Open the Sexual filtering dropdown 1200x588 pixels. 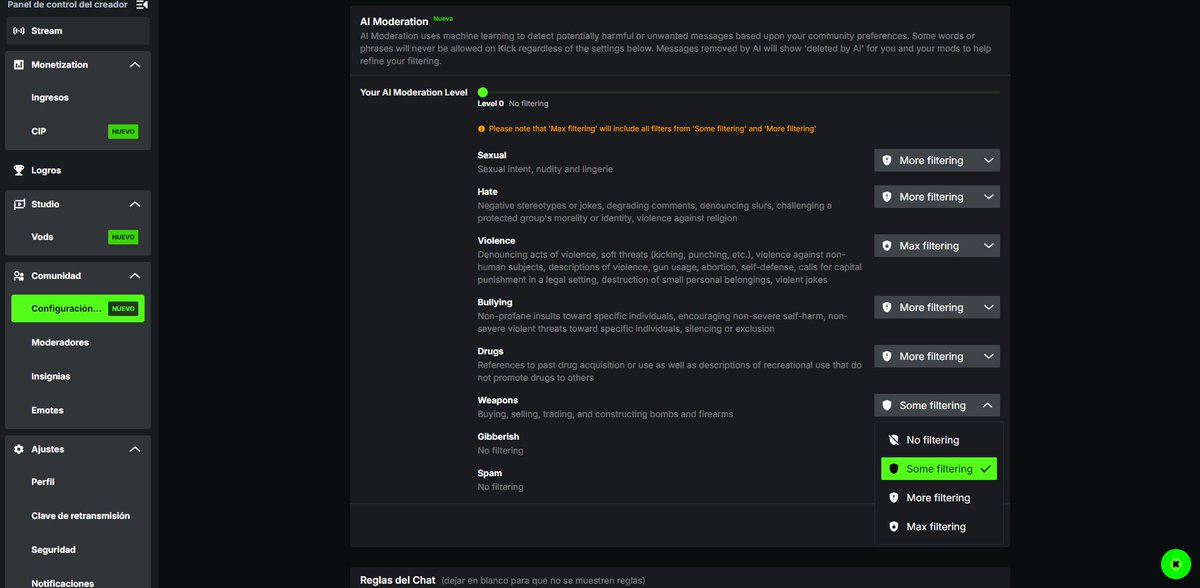[937, 161]
